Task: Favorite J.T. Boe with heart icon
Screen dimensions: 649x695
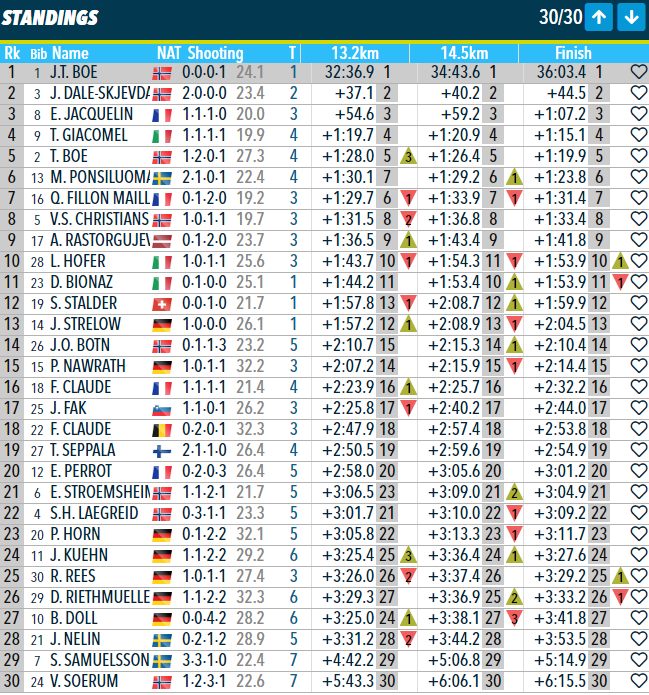Action: (x=639, y=72)
